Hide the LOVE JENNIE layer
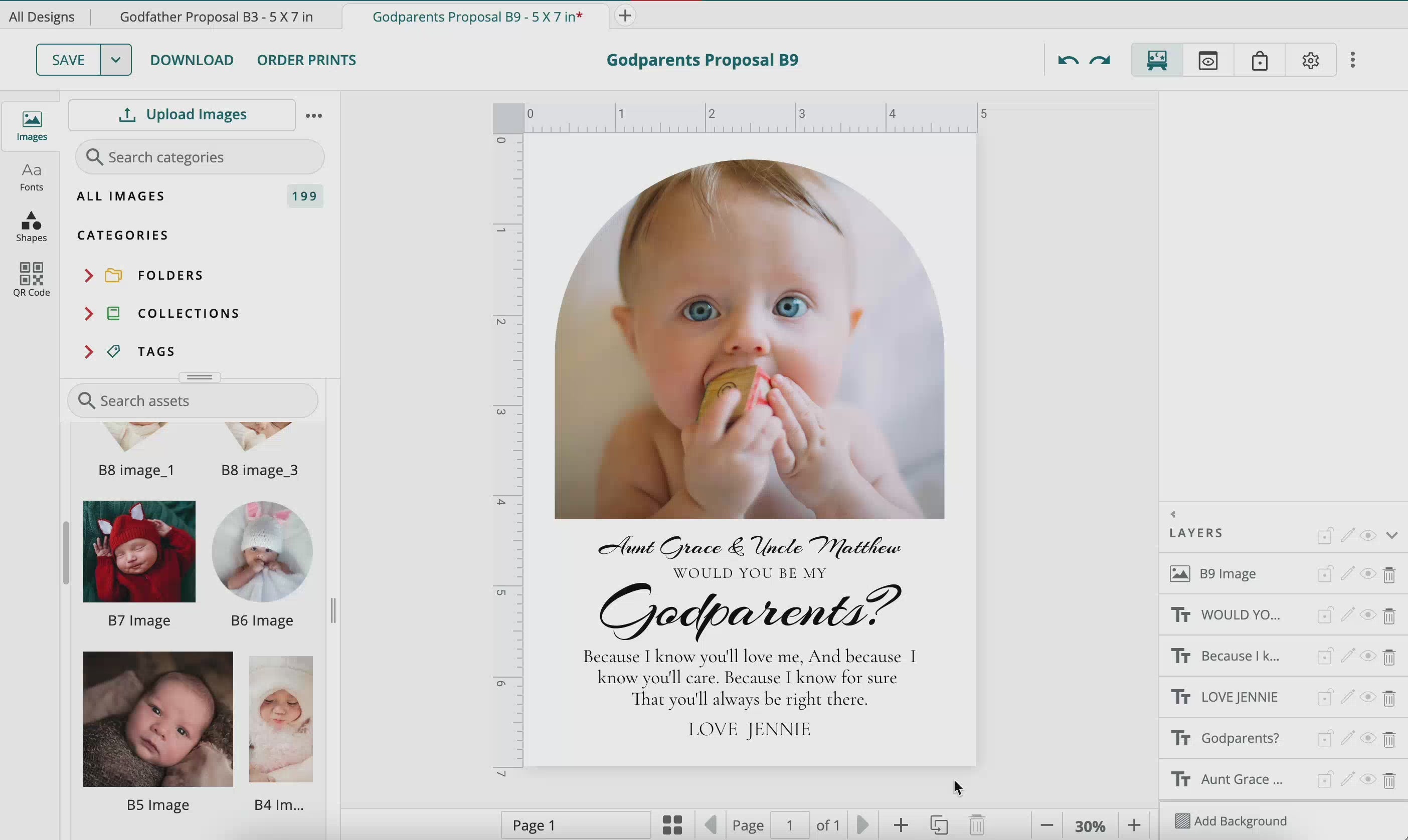The image size is (1408, 840). tap(1368, 697)
